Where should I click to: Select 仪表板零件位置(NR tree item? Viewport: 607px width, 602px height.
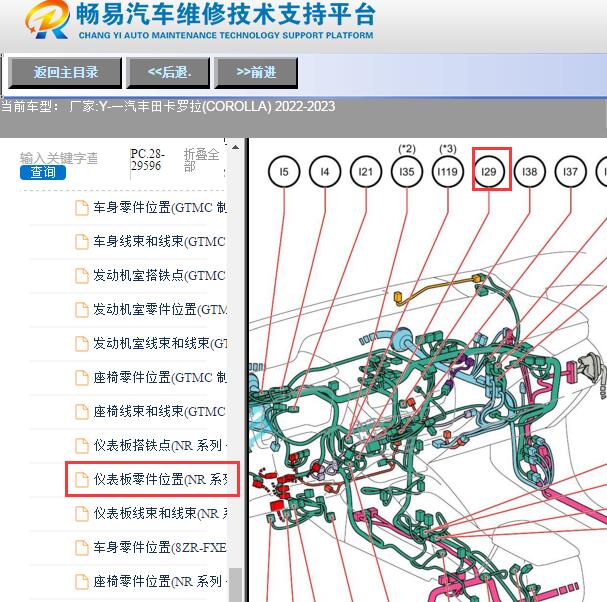click(x=160, y=479)
